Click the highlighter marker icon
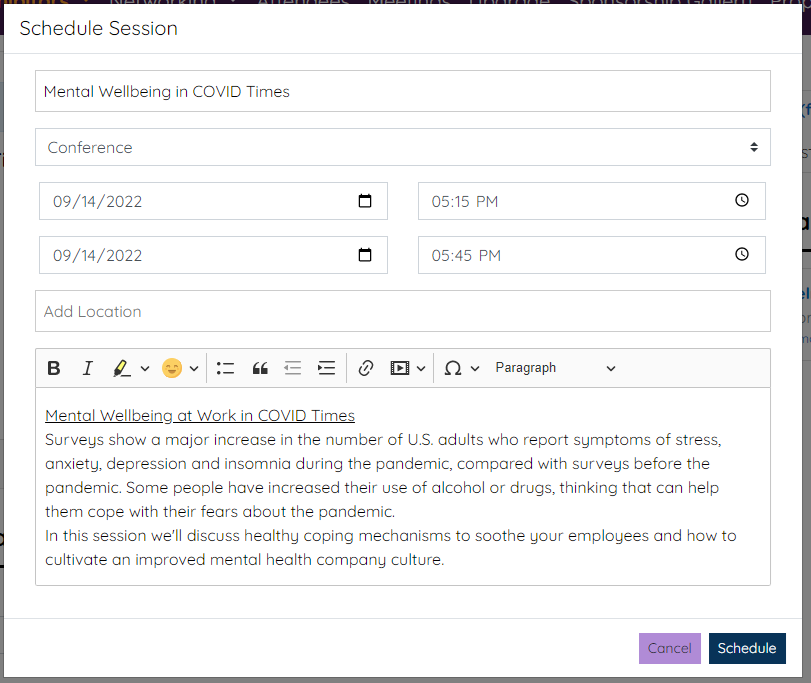The height and width of the screenshot is (683, 811). [122, 368]
